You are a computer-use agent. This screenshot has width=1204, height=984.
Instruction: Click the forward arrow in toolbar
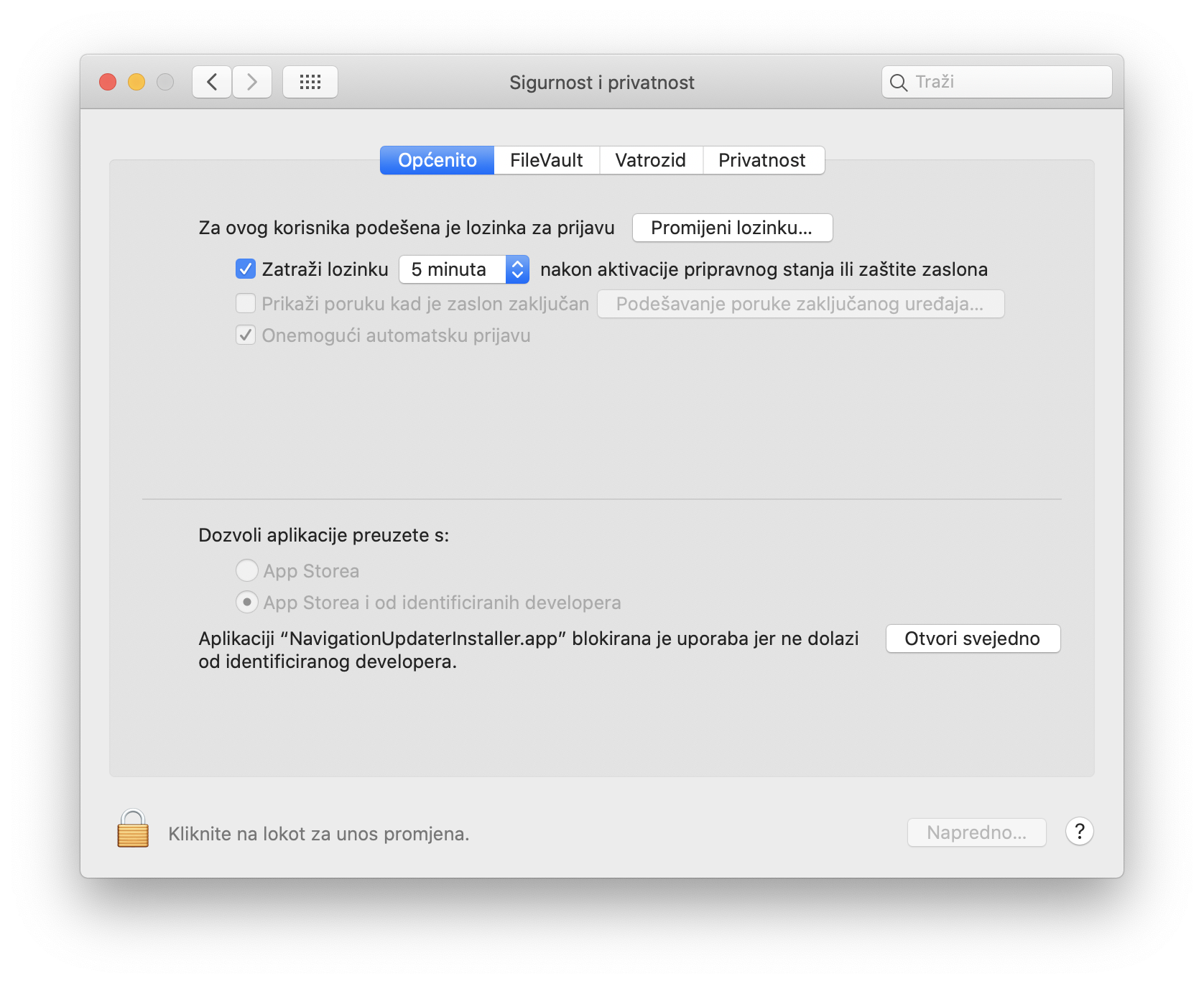[252, 82]
